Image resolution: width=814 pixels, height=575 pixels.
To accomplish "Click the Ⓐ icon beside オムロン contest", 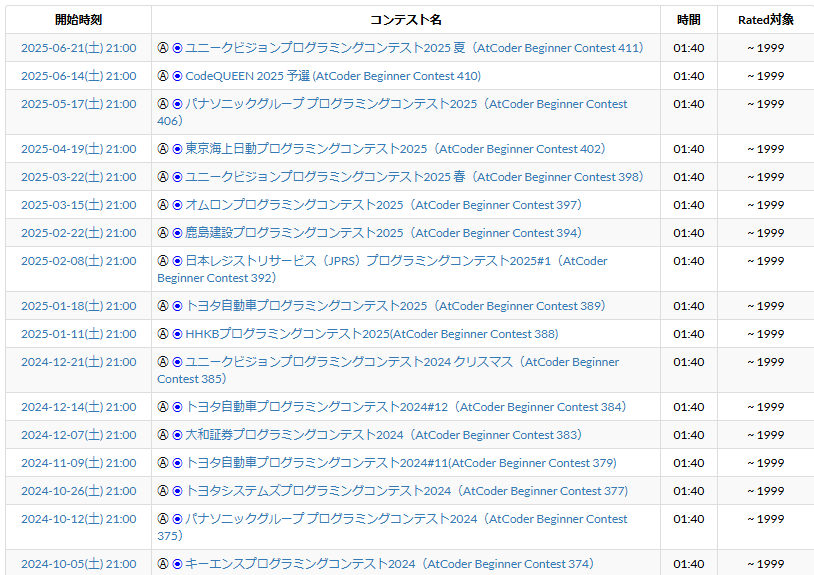I will point(163,205).
